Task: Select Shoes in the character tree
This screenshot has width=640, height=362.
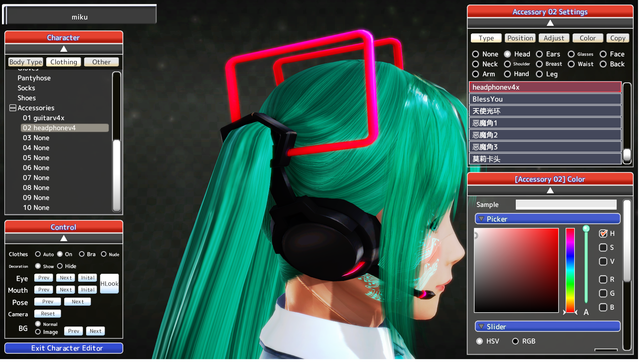Action: point(27,98)
